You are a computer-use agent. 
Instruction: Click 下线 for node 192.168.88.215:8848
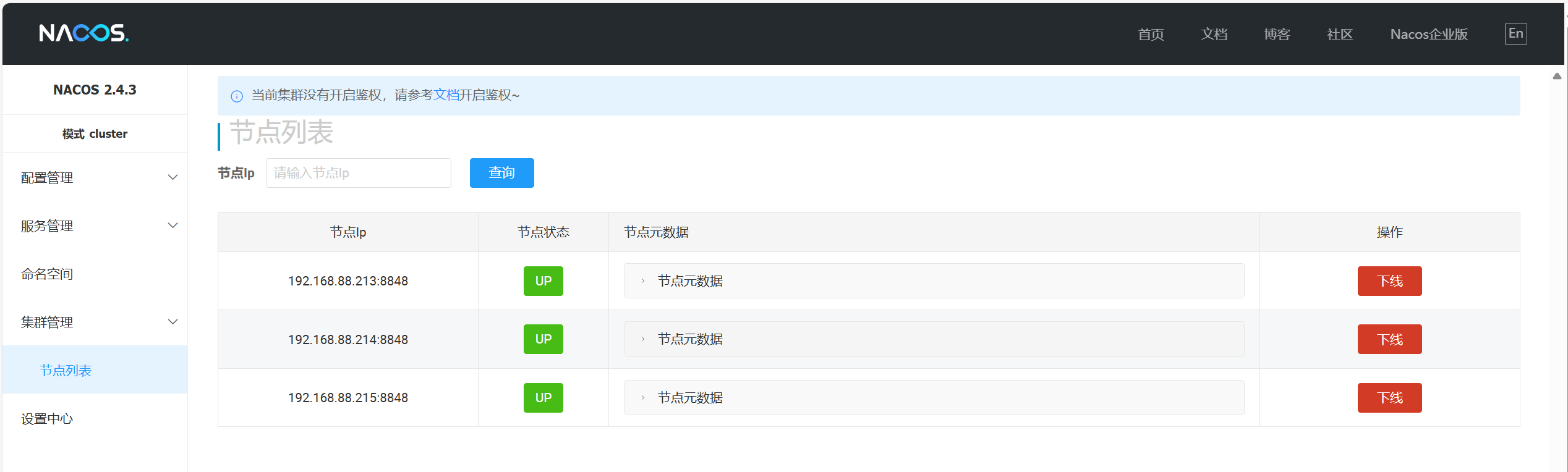1389,398
